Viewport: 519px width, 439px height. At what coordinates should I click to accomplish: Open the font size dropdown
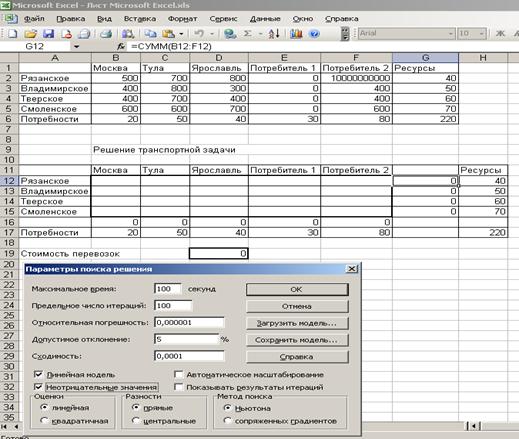(x=482, y=33)
